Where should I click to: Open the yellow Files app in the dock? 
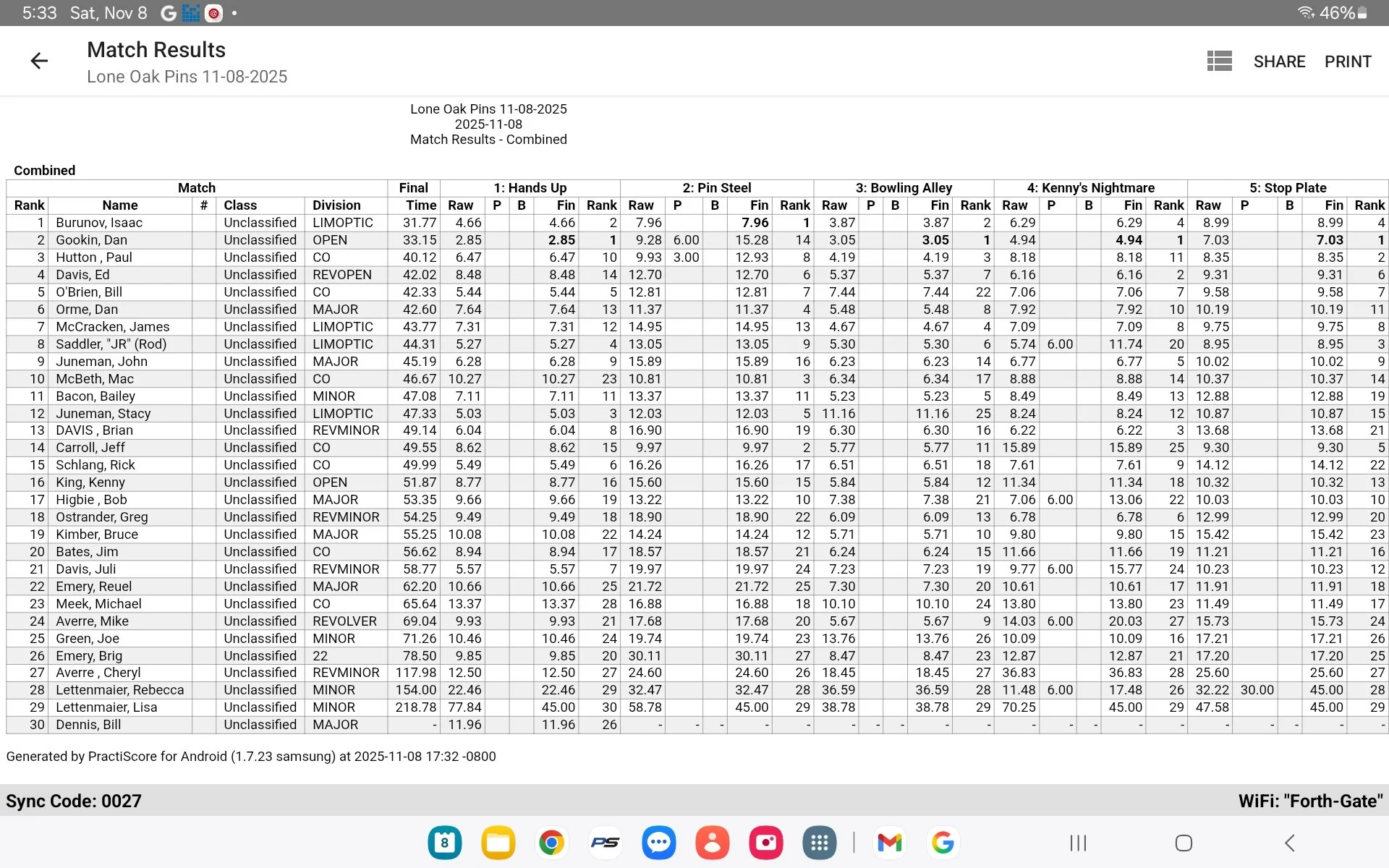(498, 843)
